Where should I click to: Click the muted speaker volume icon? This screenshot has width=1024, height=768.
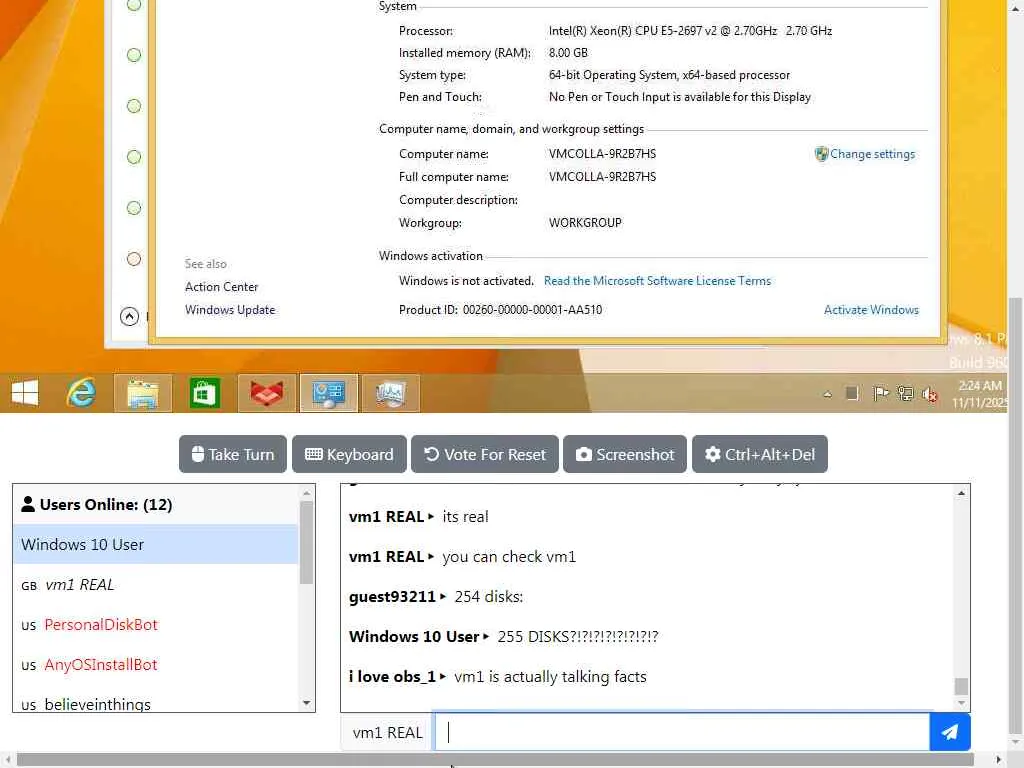pos(929,394)
